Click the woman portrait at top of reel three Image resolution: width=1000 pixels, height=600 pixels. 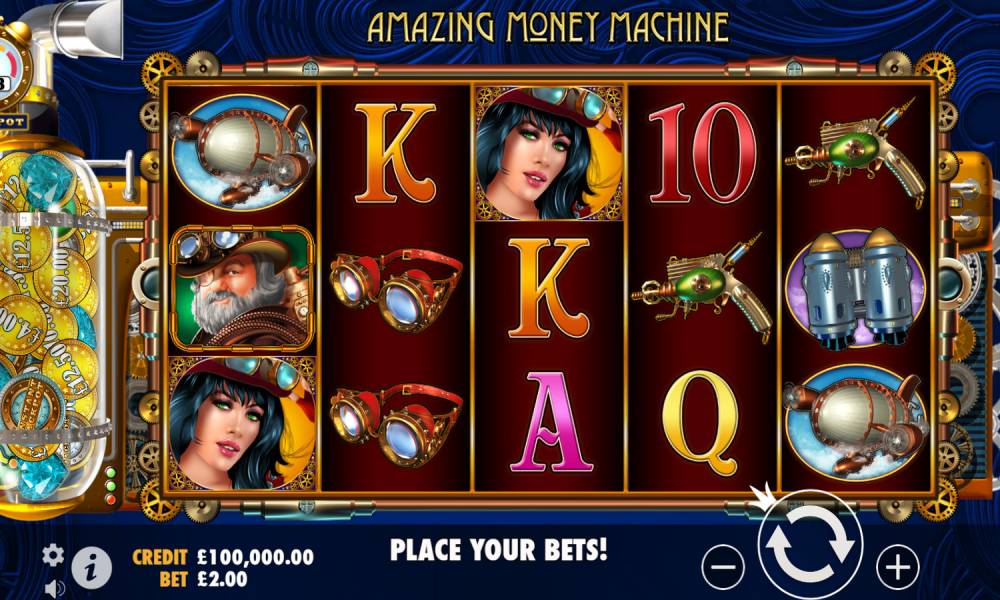pos(549,153)
